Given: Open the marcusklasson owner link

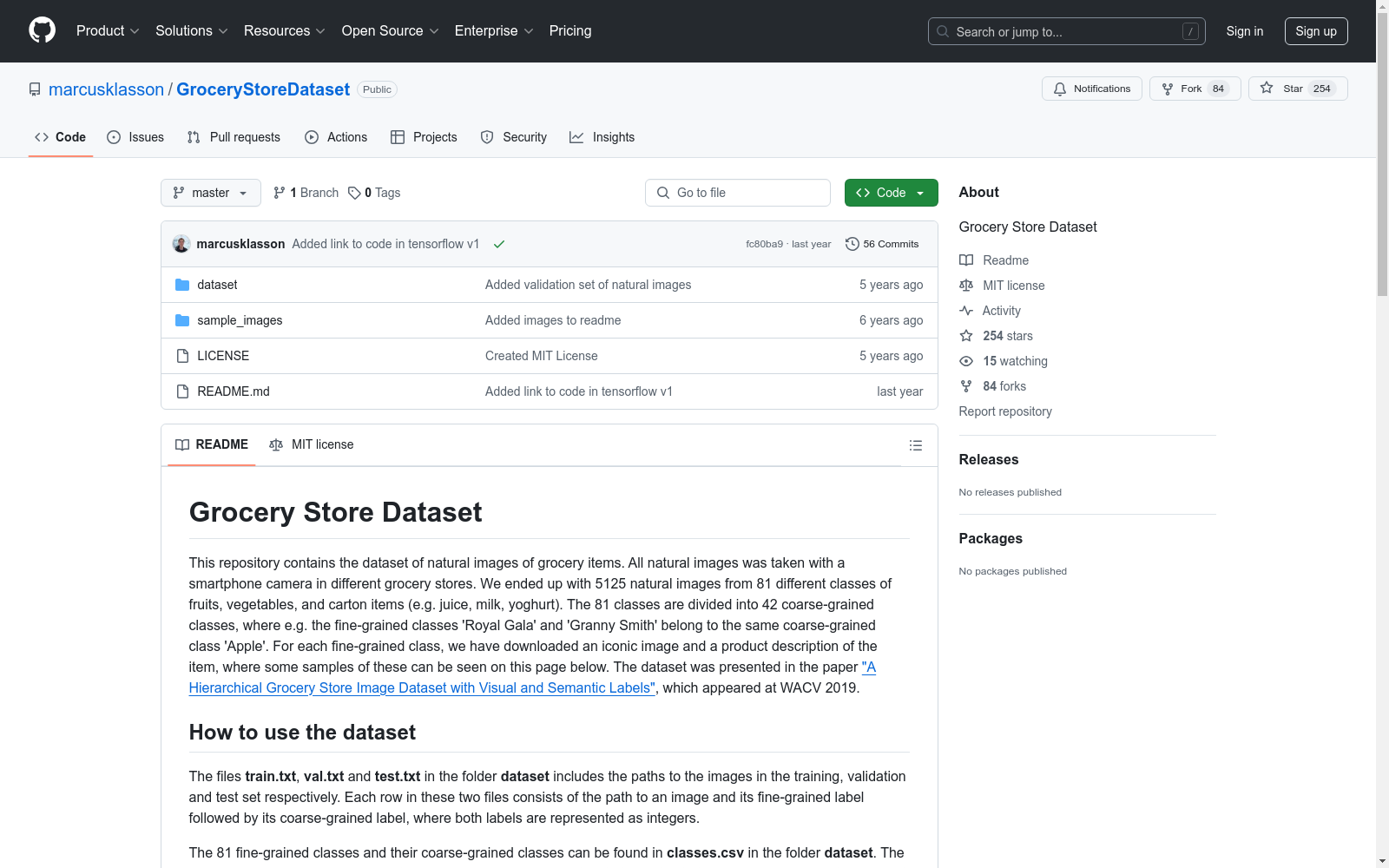Looking at the screenshot, I should point(106,89).
